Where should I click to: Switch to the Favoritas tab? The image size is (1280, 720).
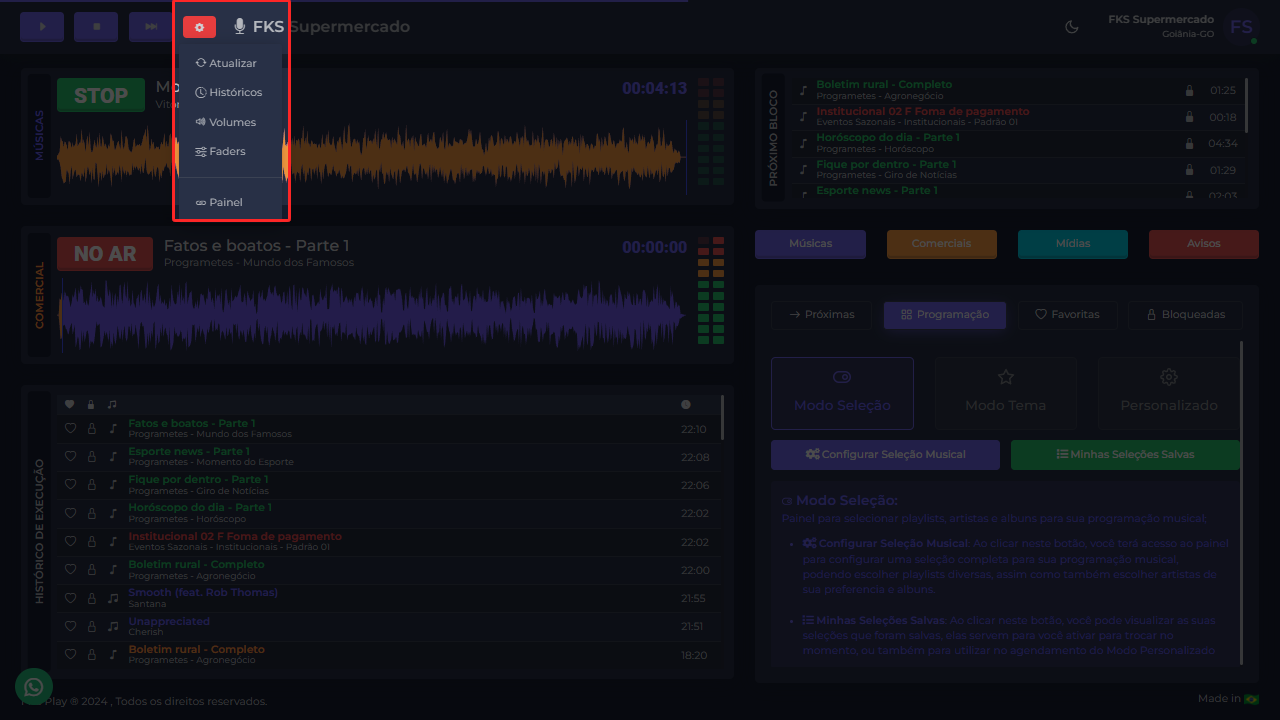pos(1067,315)
